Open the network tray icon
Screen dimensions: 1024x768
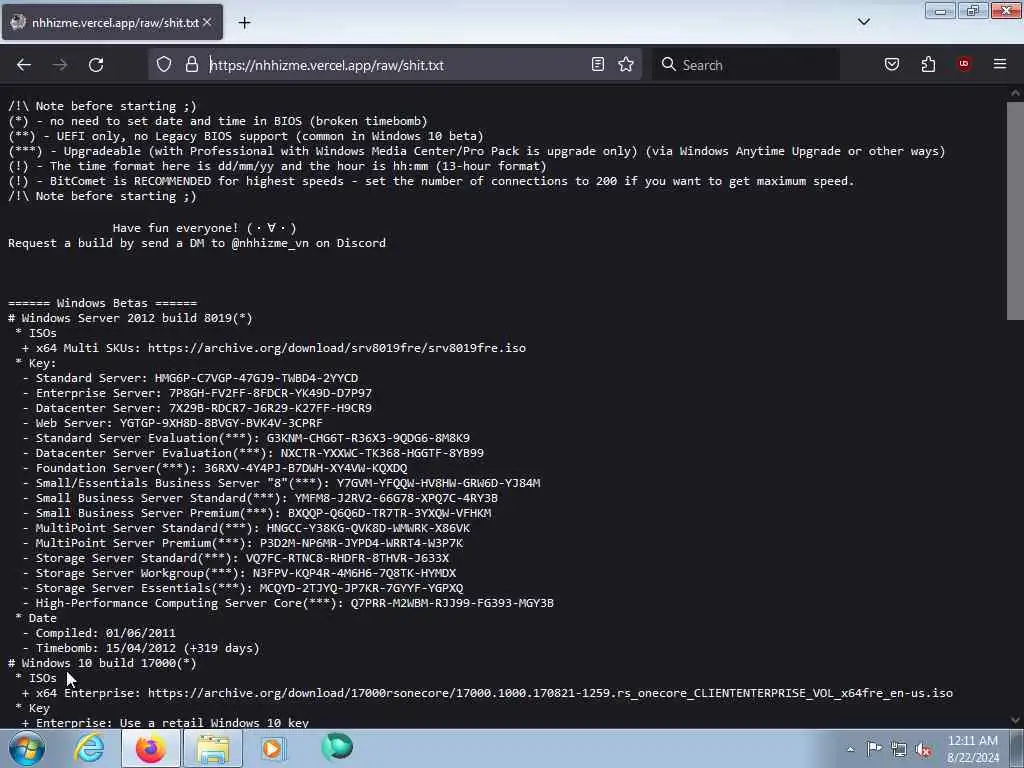point(899,750)
